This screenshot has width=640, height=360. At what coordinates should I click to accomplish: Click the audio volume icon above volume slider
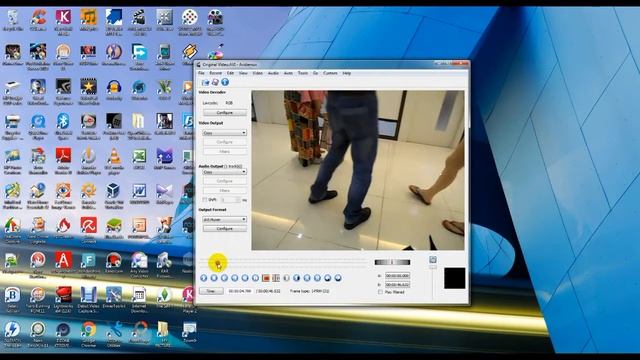433,260
